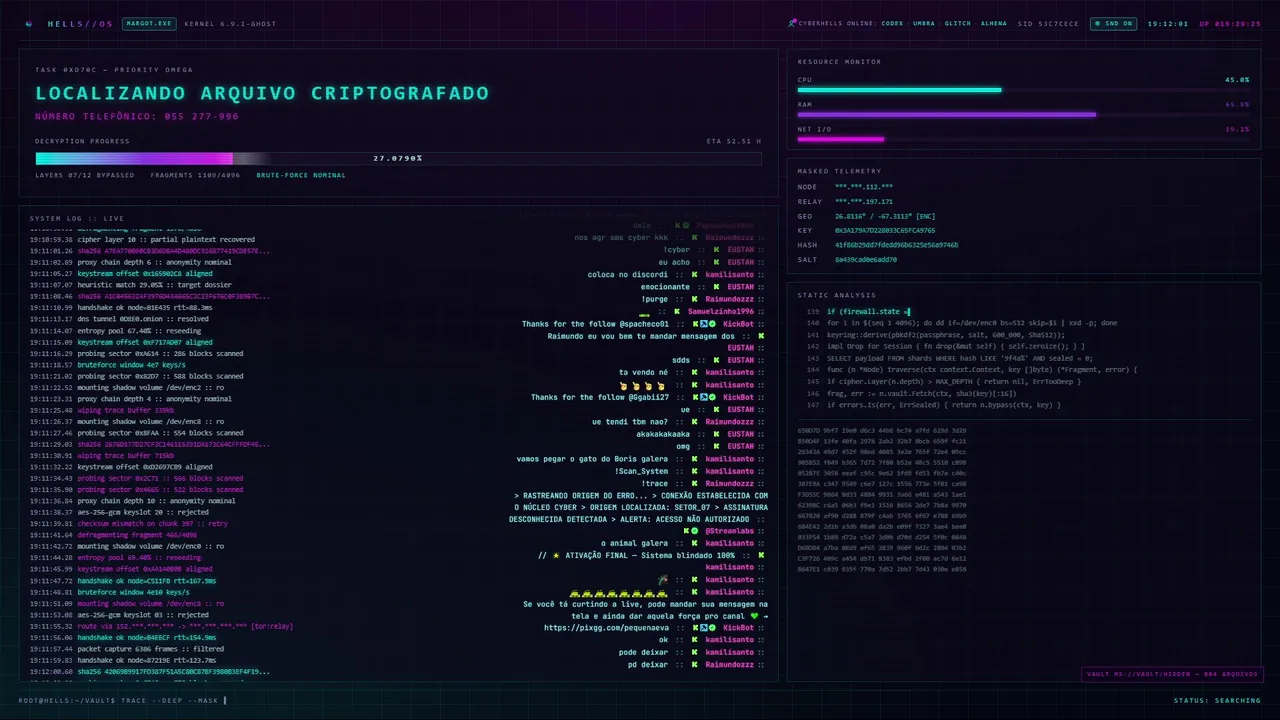Open the Vault hidden 004 arquivos button
1280x720 pixels.
click(1172, 674)
